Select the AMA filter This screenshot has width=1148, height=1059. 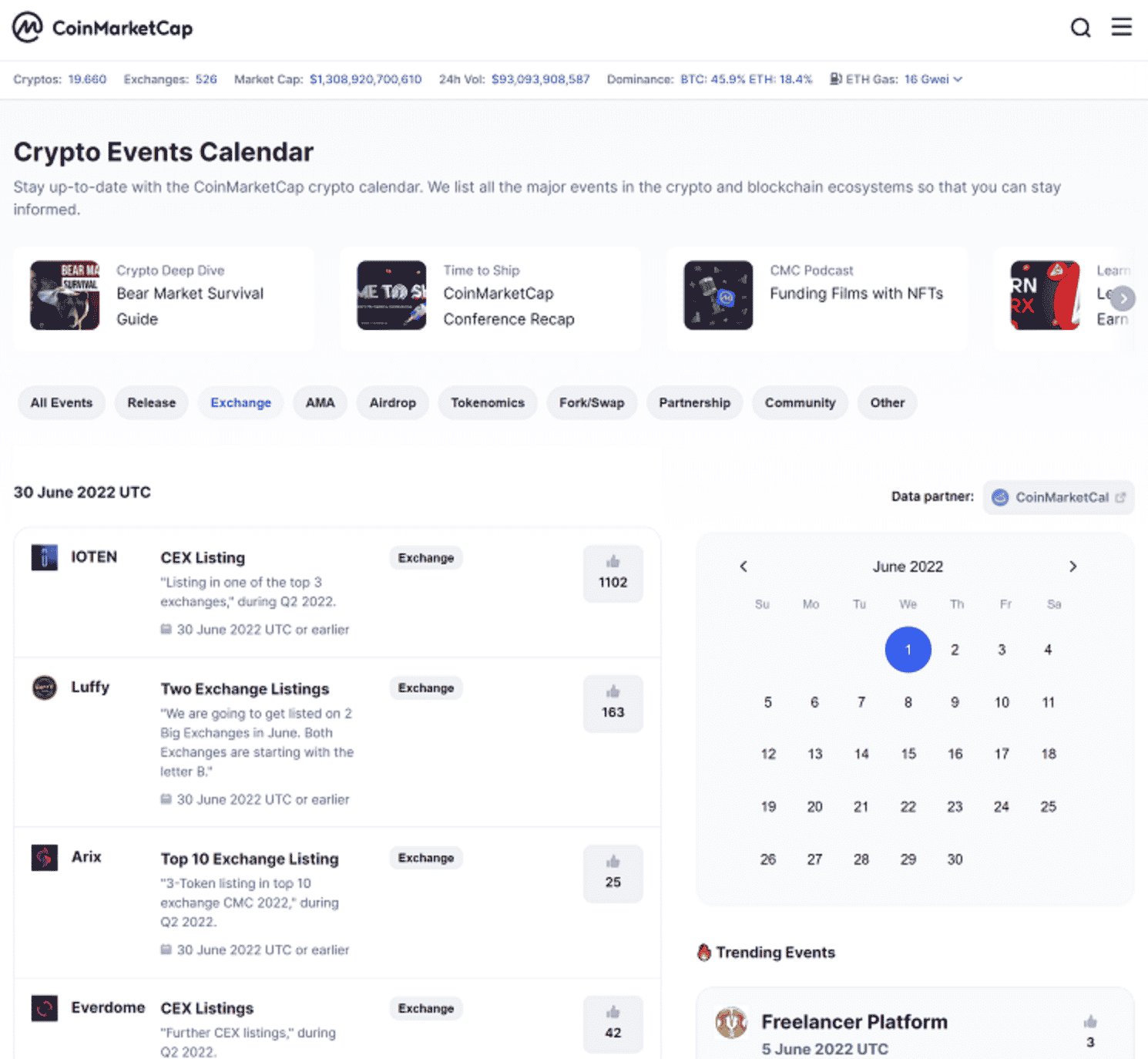[x=321, y=403]
